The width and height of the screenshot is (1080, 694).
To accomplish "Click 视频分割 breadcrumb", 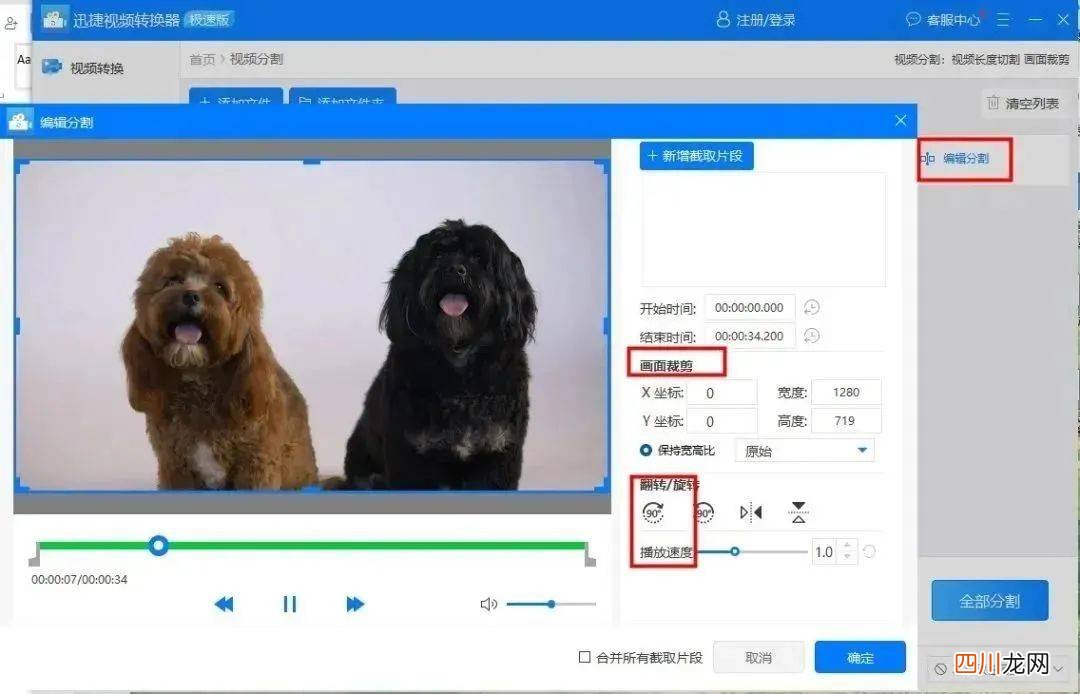I will (x=256, y=59).
